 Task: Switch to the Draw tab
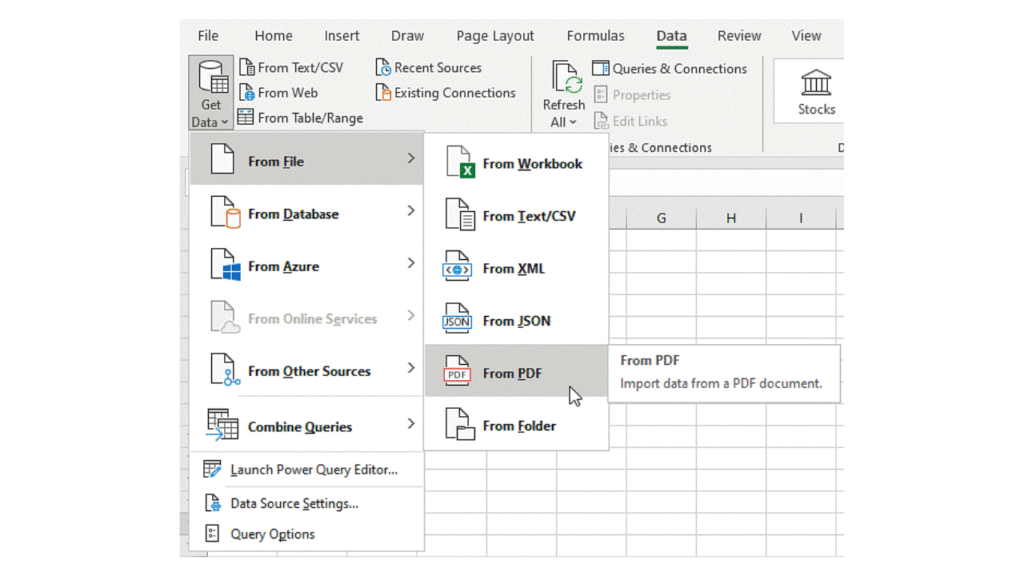[408, 36]
